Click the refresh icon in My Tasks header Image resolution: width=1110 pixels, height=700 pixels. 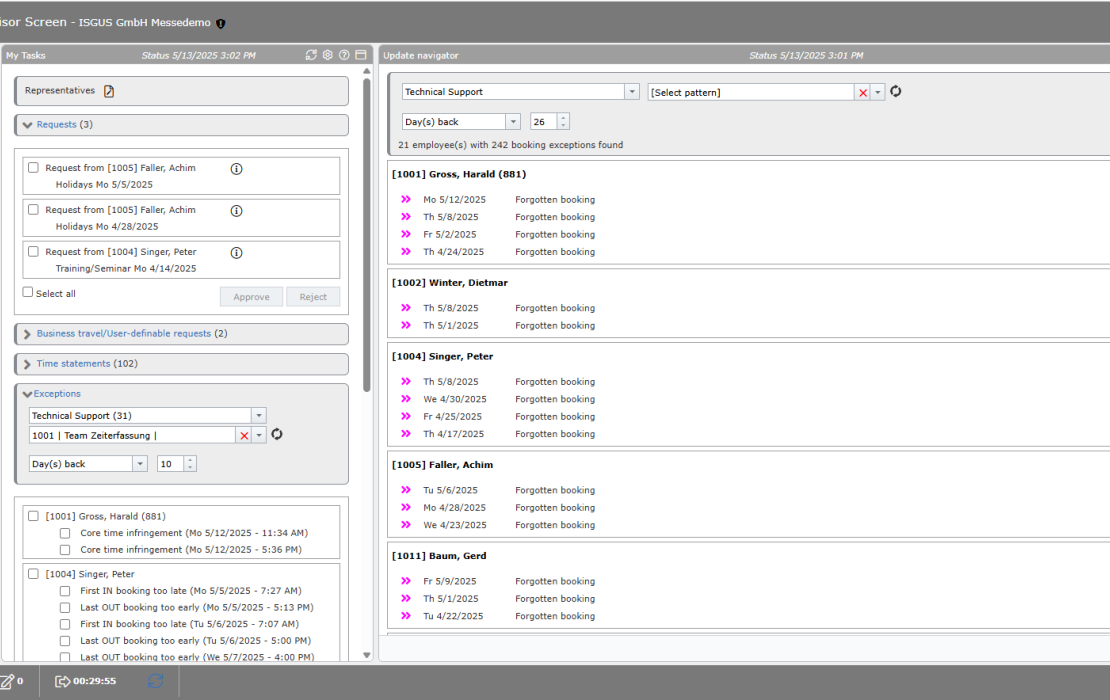tap(311, 55)
